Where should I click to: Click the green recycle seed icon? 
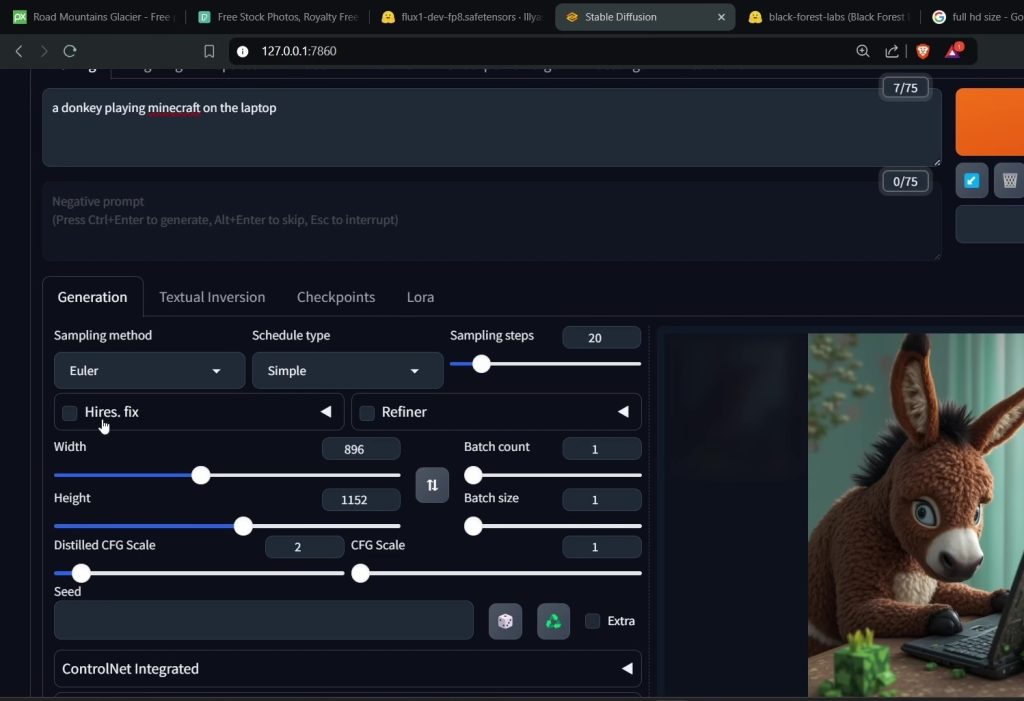[x=553, y=621]
